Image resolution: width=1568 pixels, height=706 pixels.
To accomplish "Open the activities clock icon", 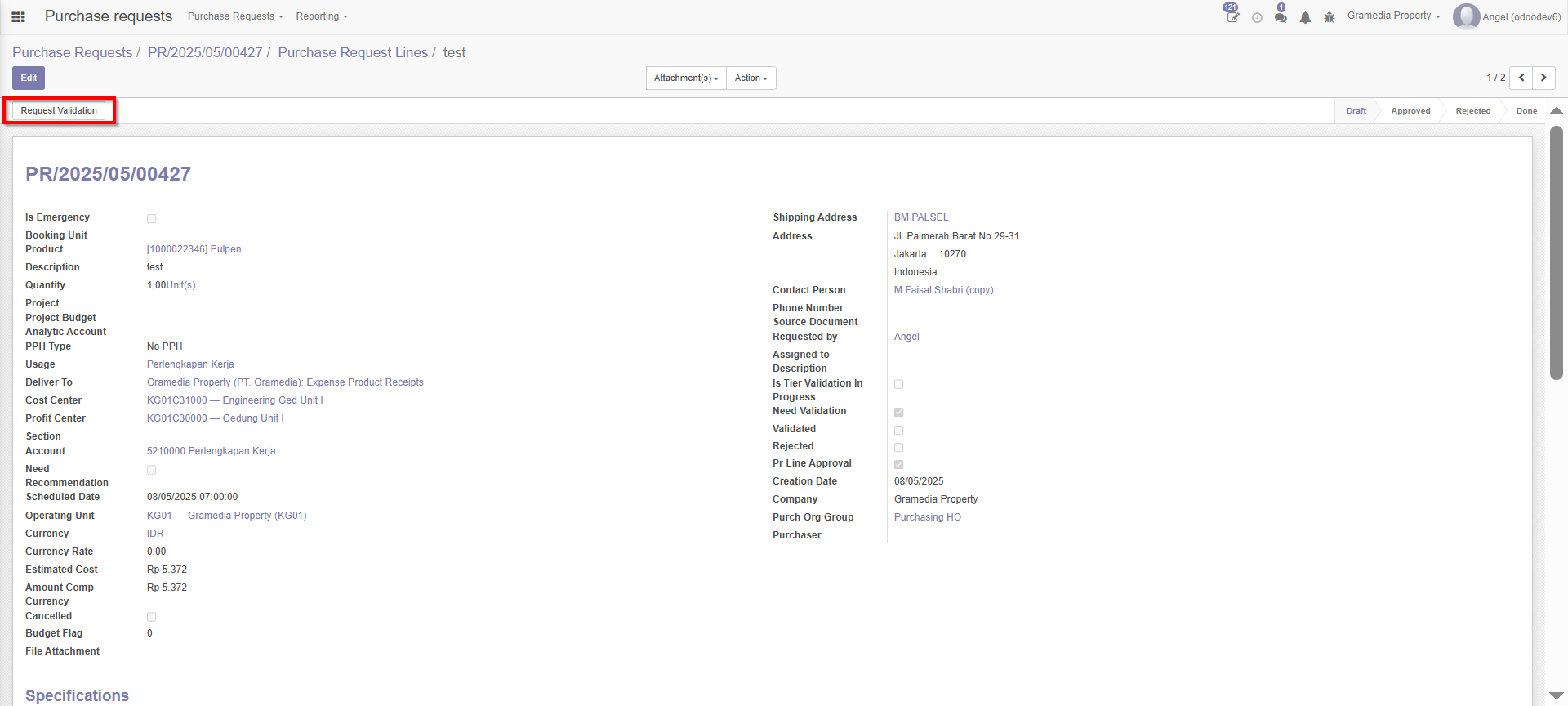I will [1257, 17].
